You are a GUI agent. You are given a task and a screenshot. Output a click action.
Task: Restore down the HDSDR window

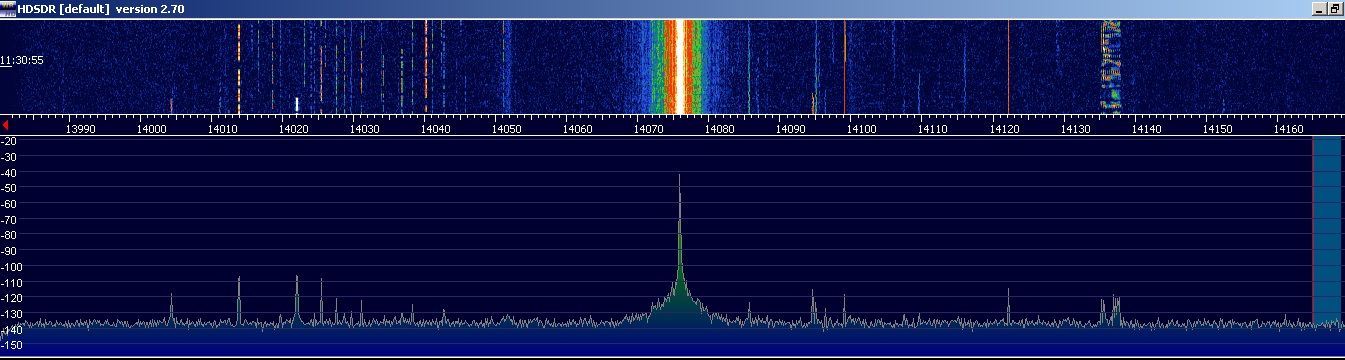1335,8
